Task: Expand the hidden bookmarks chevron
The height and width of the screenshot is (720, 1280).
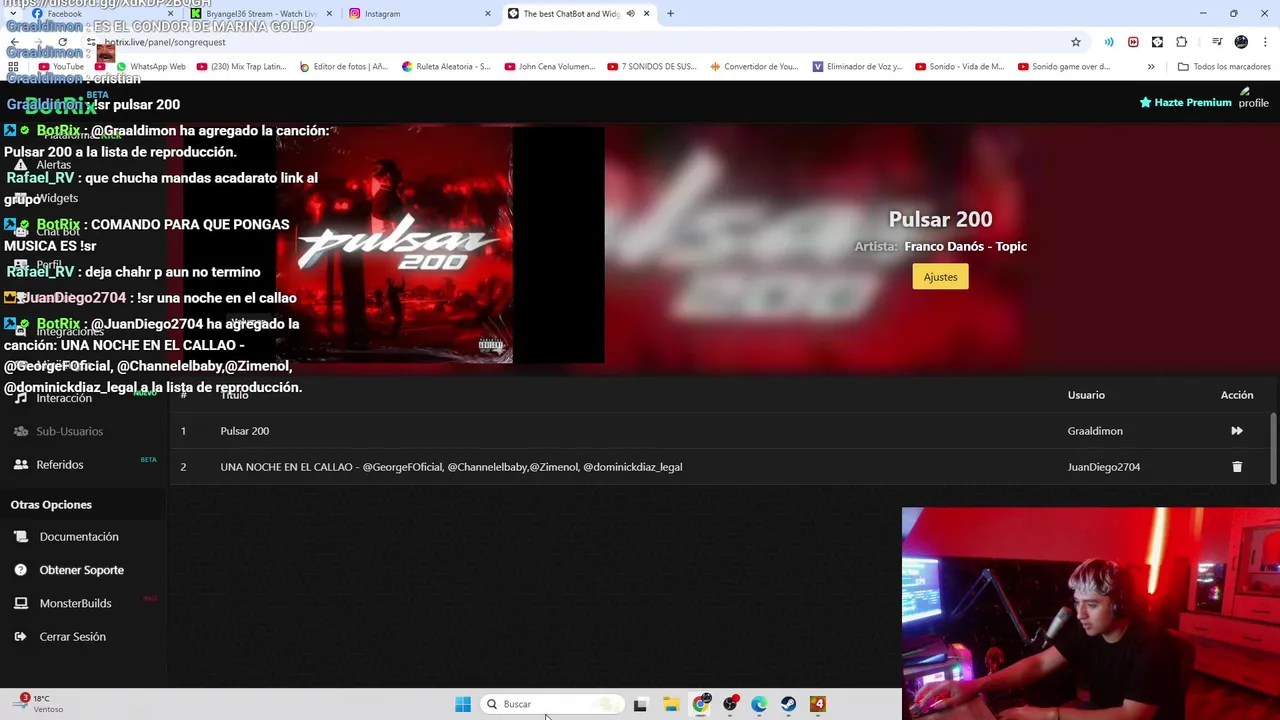Action: pos(1151,67)
